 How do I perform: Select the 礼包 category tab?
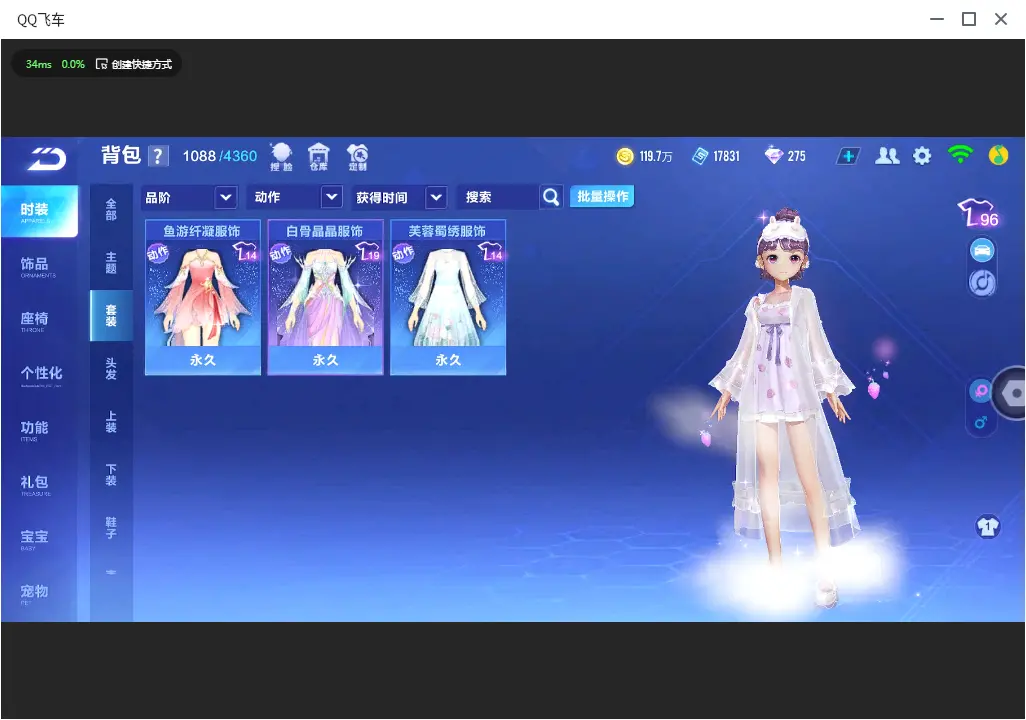39,484
